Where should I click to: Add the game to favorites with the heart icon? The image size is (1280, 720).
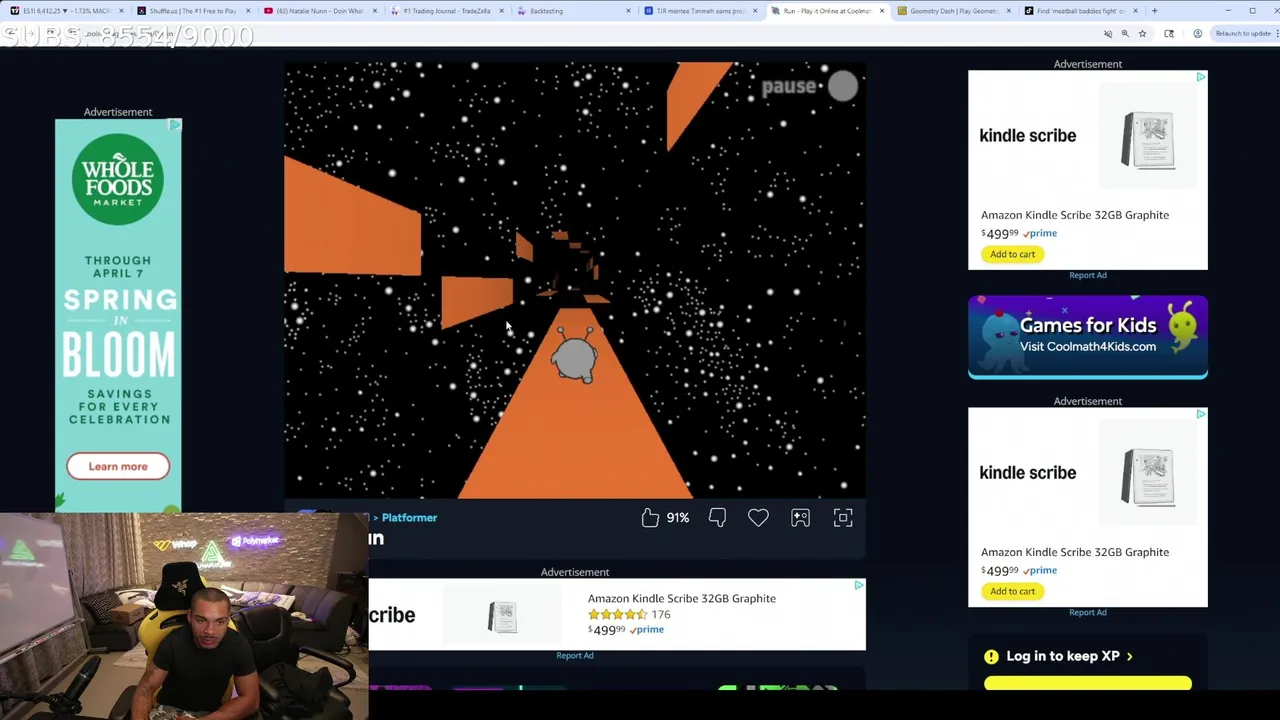(x=758, y=517)
